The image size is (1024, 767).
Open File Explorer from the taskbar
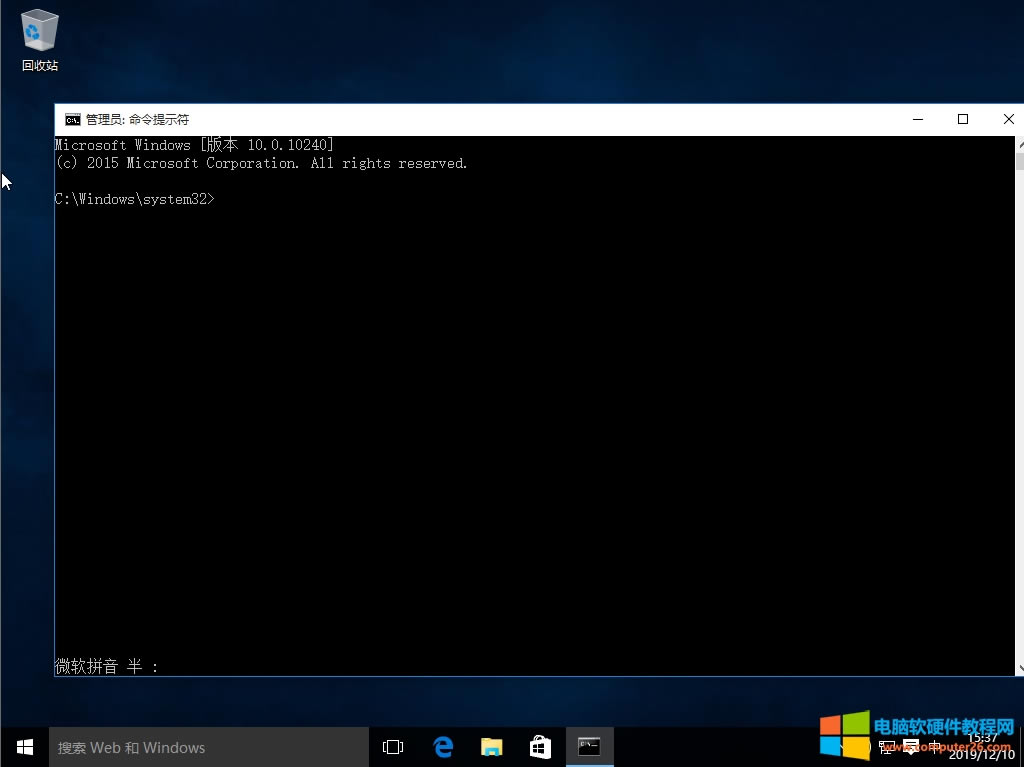[491, 747]
